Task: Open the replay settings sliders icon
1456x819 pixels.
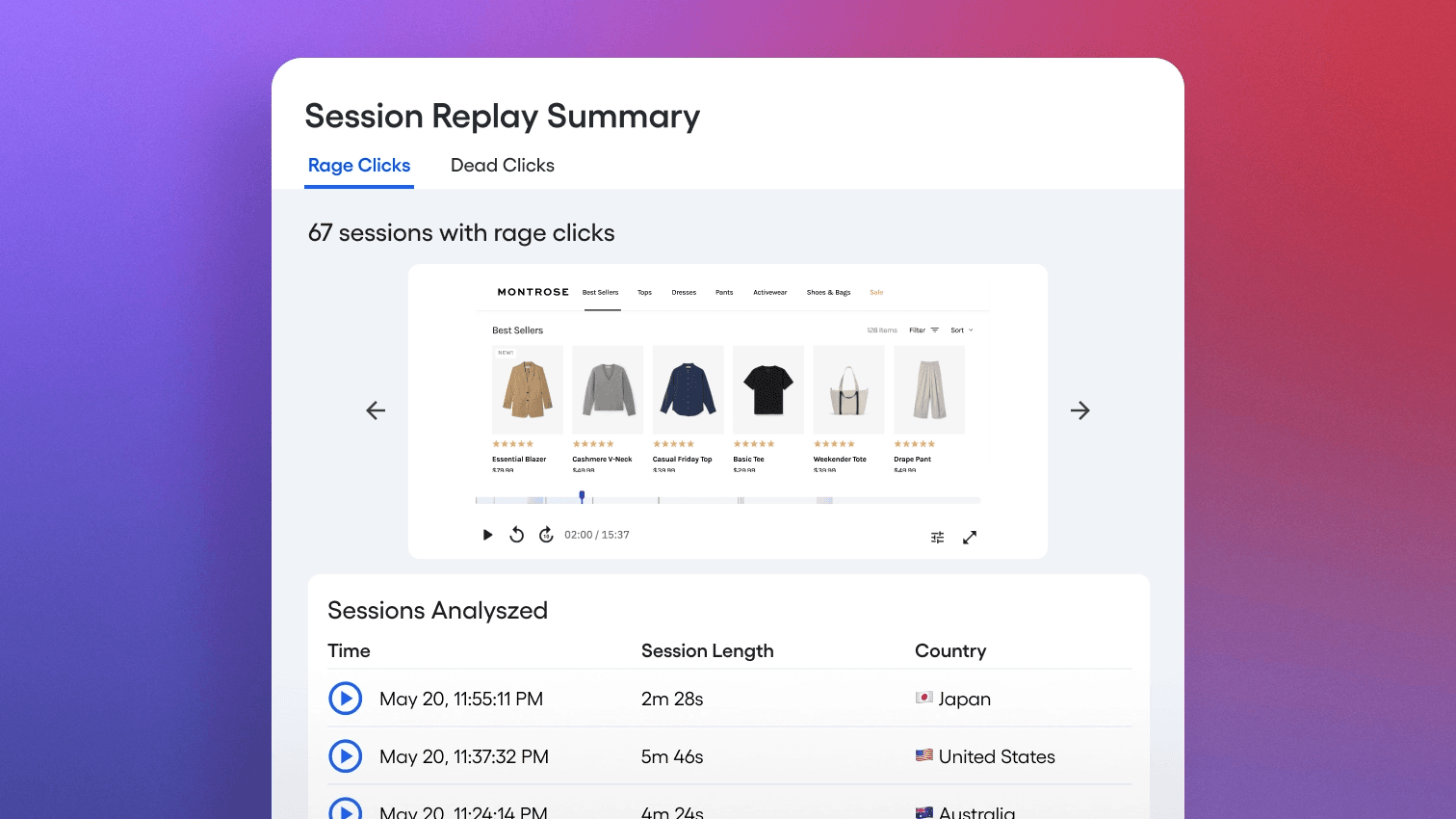Action: (937, 538)
